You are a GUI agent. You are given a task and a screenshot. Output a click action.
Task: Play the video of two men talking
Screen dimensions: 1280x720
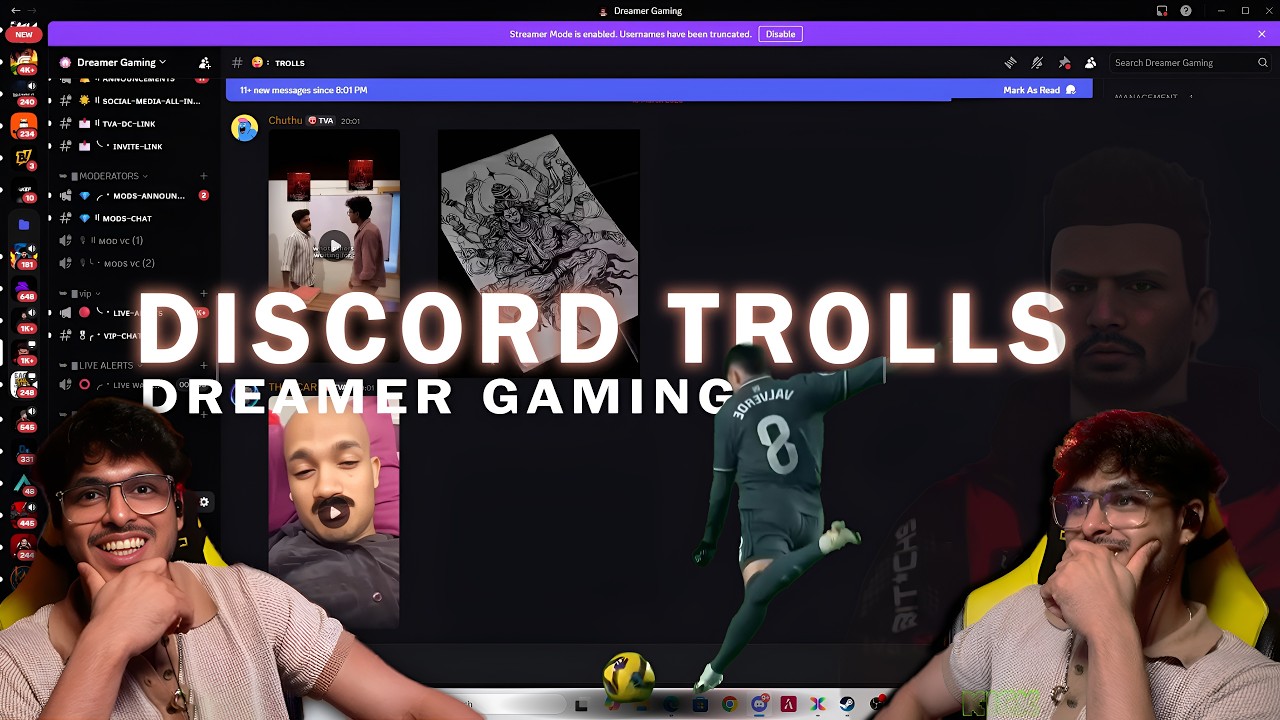pos(334,245)
